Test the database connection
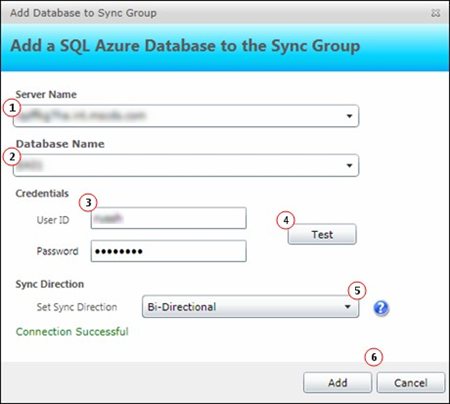 click(322, 234)
